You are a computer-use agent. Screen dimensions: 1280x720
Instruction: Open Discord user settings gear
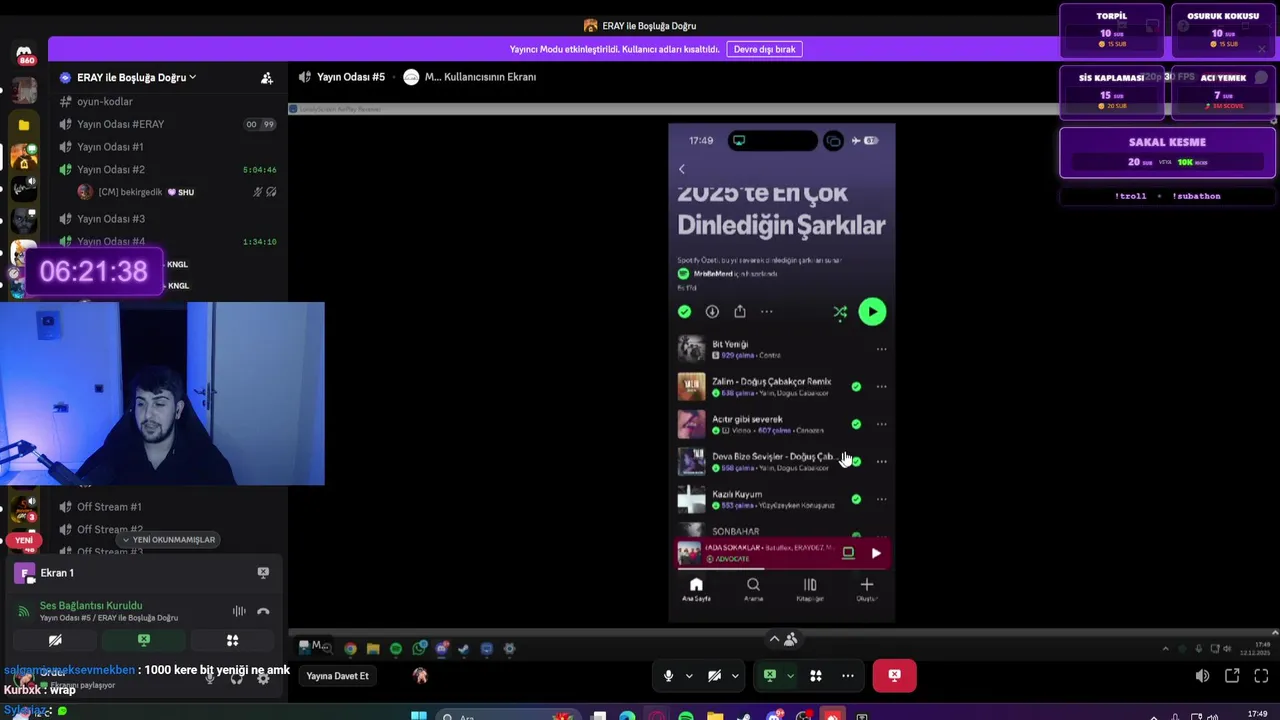click(x=263, y=678)
